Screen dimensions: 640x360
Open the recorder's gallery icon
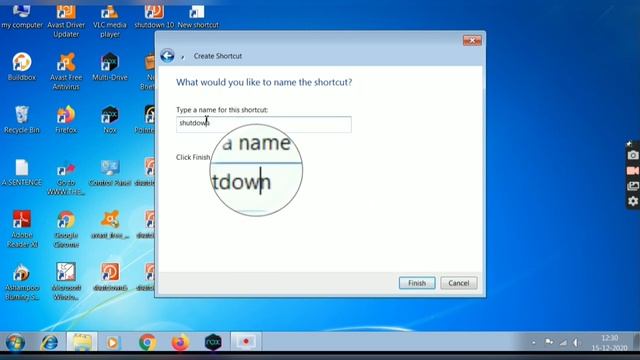(633, 186)
